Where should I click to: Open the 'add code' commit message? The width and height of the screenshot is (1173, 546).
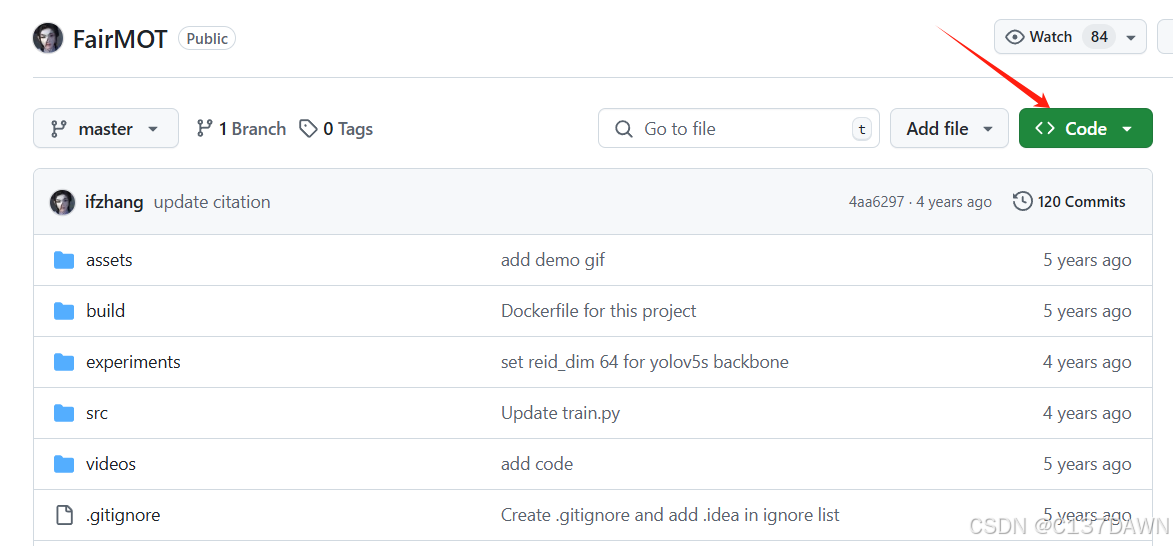click(x=537, y=464)
